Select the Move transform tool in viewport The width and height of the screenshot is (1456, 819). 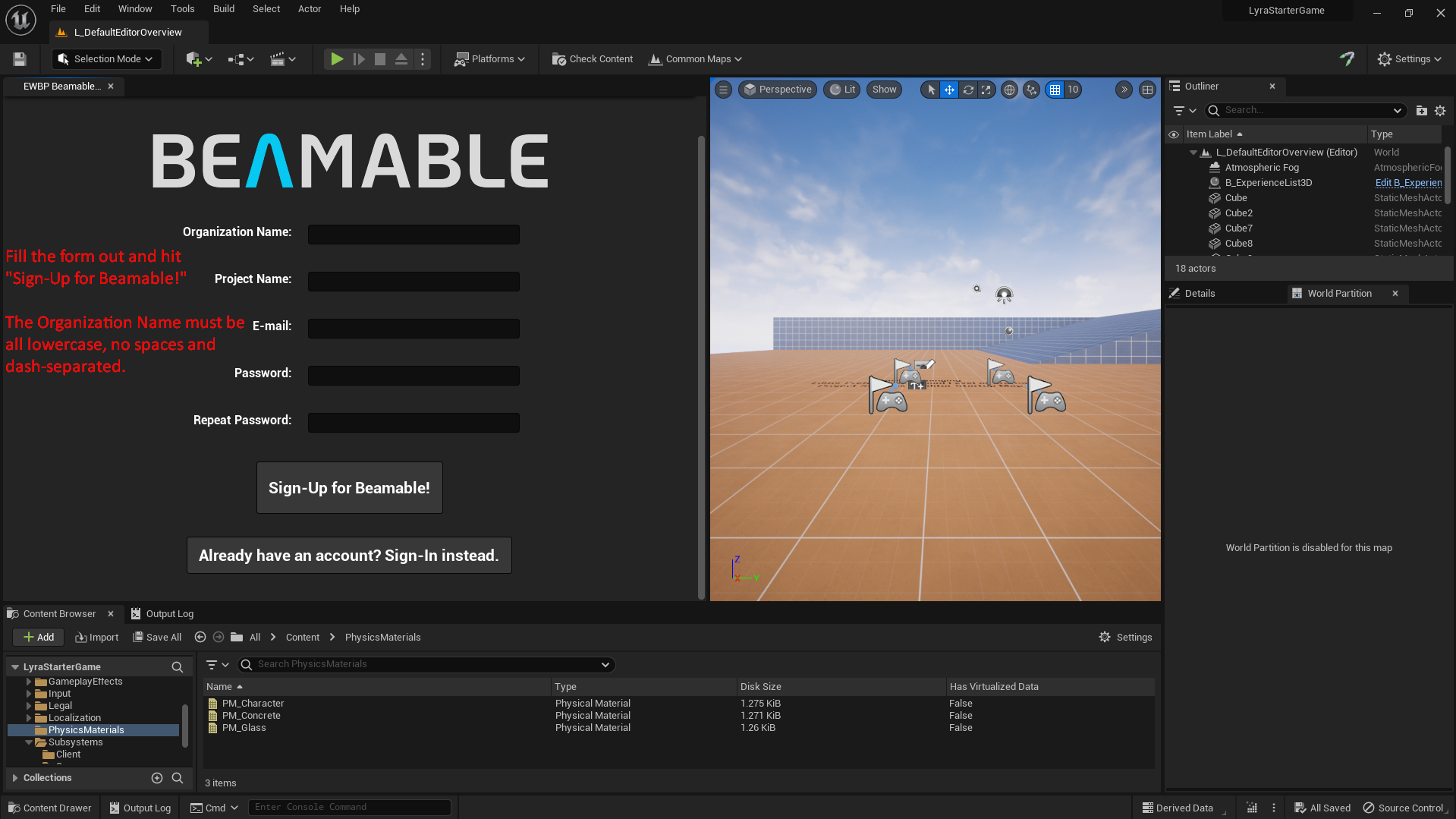point(949,90)
